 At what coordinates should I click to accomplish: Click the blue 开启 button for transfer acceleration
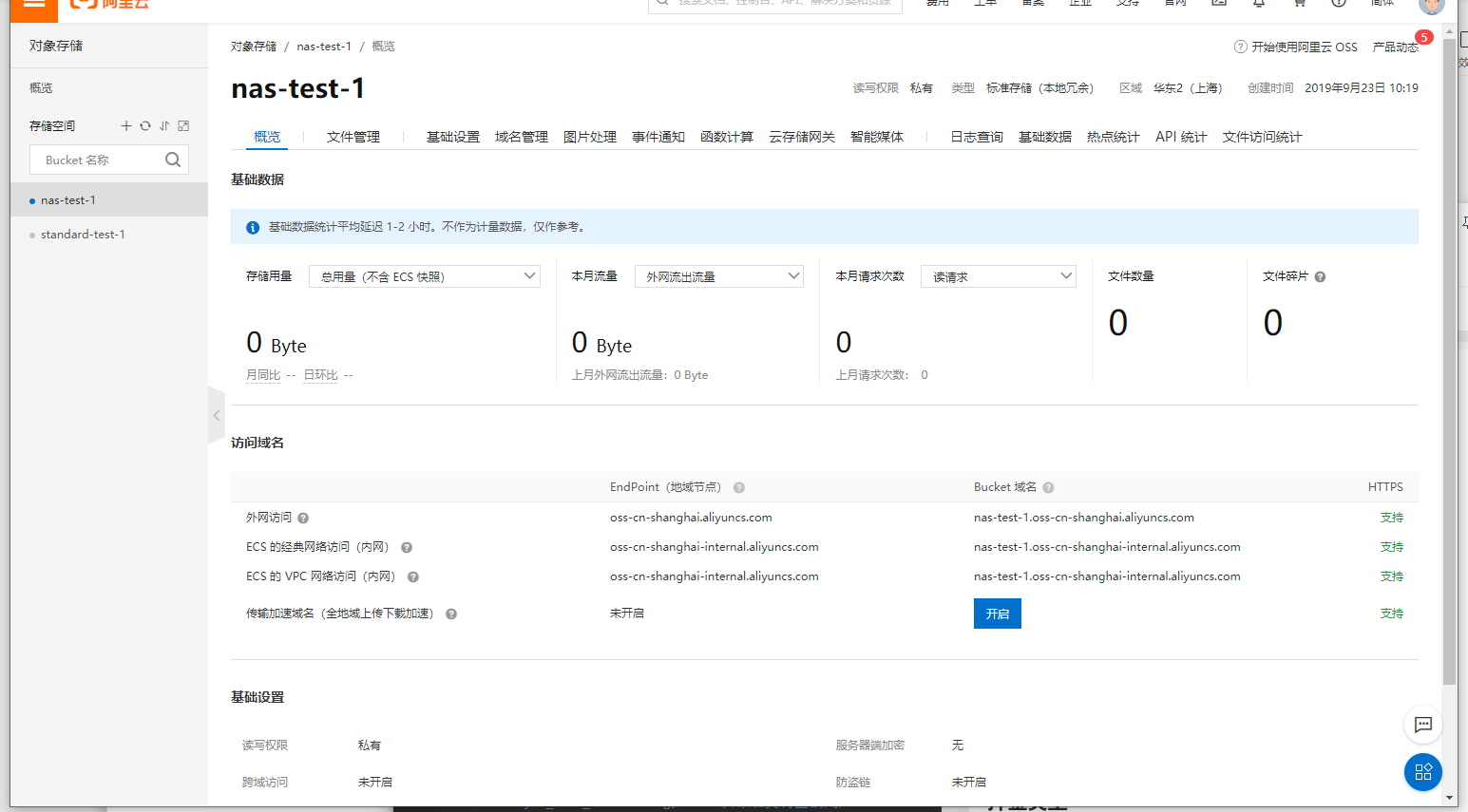[x=998, y=614]
